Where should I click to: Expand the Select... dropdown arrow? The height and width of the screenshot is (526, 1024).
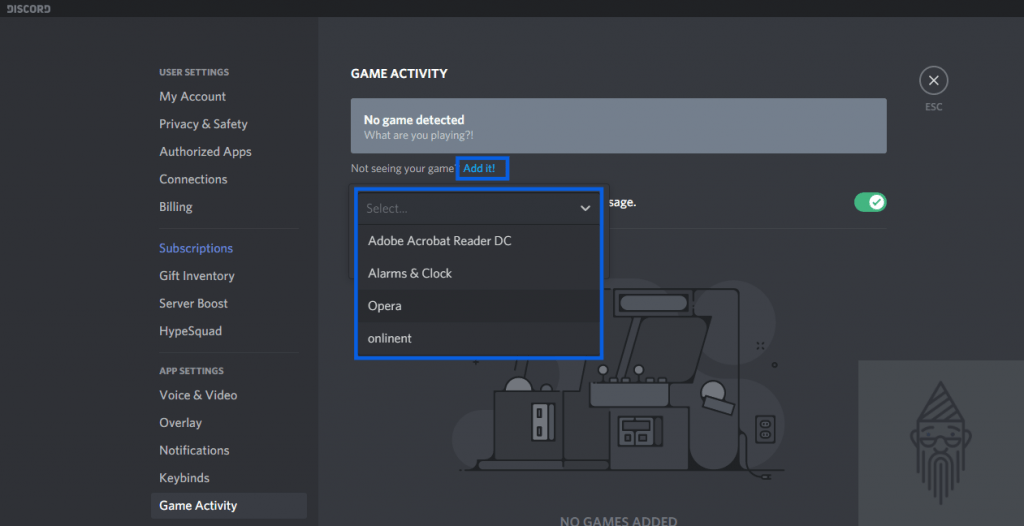[585, 208]
